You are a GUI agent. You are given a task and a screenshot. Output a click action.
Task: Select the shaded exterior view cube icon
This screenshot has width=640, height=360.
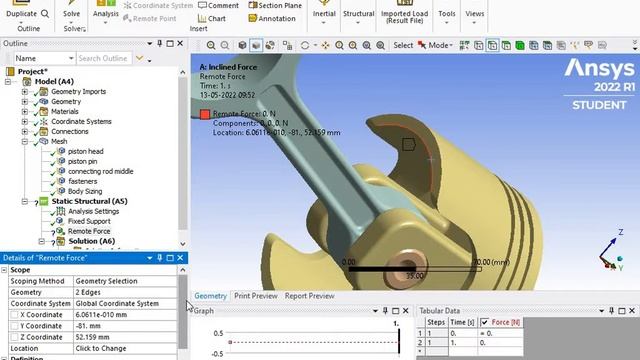[242, 45]
